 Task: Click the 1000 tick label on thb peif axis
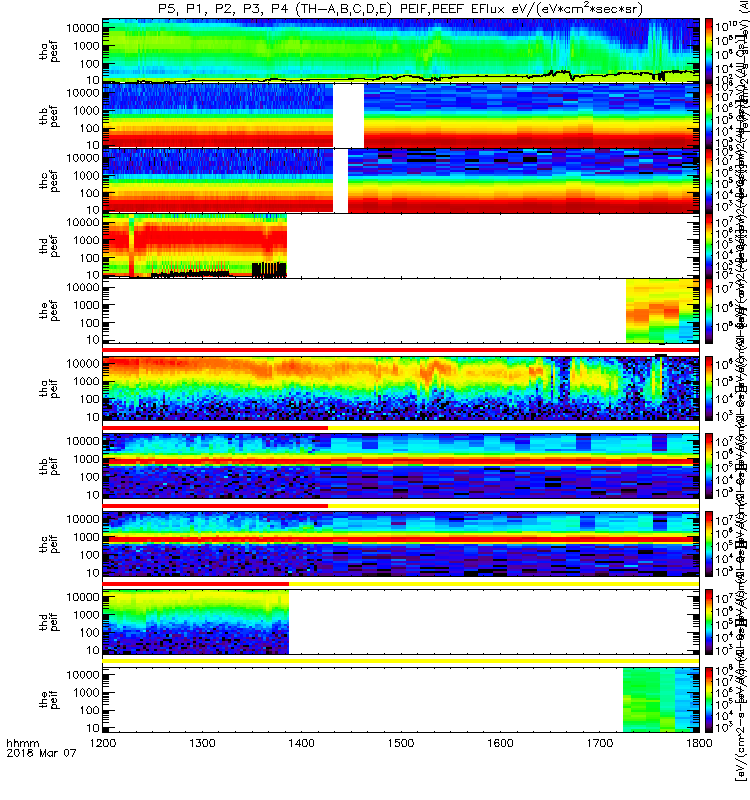point(86,459)
